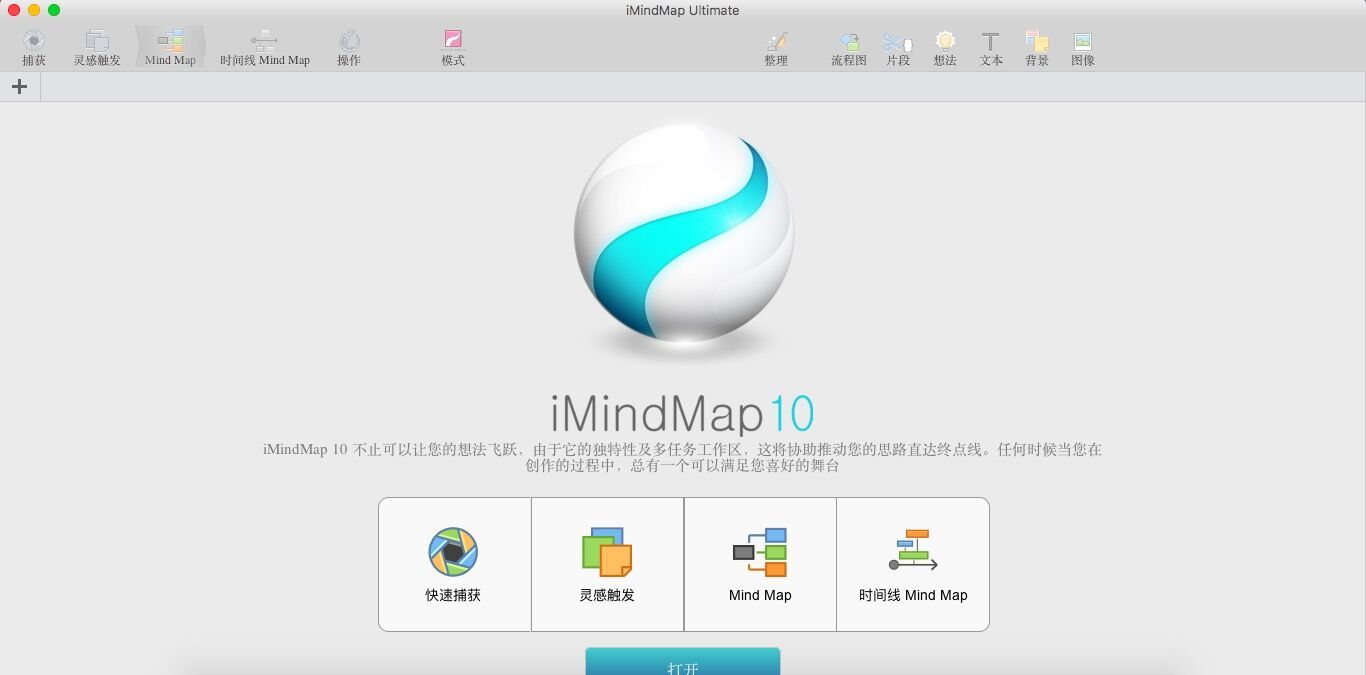Screen dimensions: 1366x675
Task: Choose the 灵感触发 creation card
Action: point(606,563)
